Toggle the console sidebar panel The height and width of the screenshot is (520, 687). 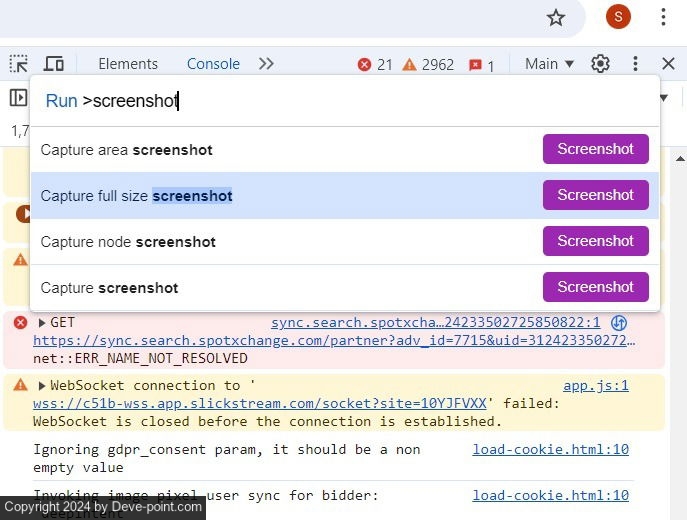[x=18, y=98]
